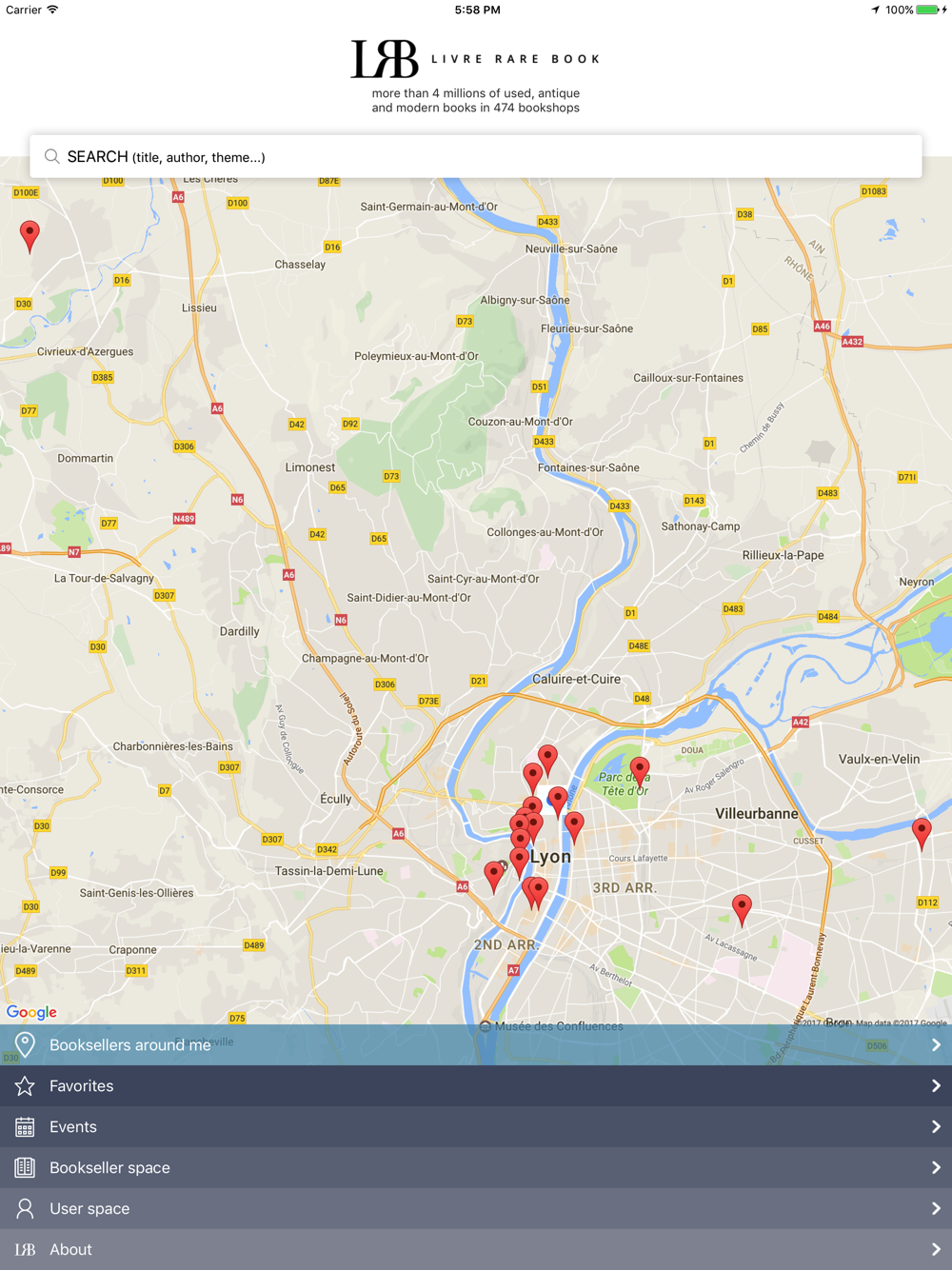Tap the small LRB icon beside About
Screen dimensions: 952x1270
pyautogui.click(x=25, y=1249)
